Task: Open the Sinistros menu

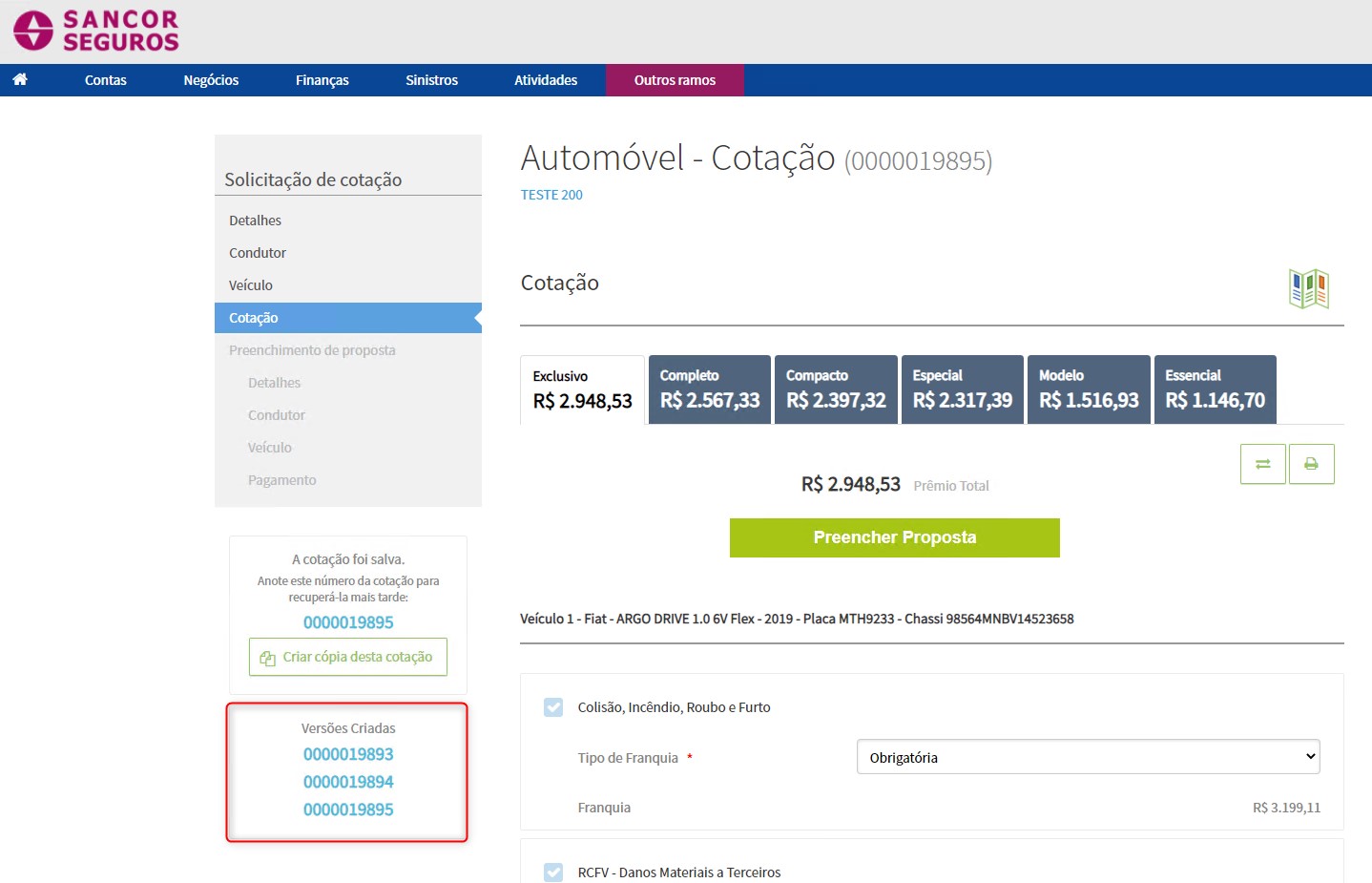Action: coord(431,80)
